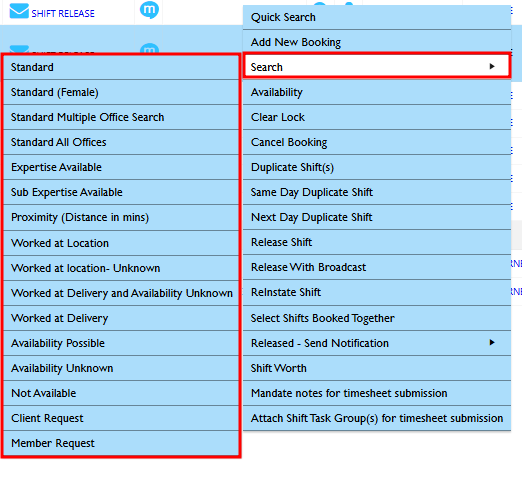
Task: Select Standard (Female) search option
Action: point(121,92)
